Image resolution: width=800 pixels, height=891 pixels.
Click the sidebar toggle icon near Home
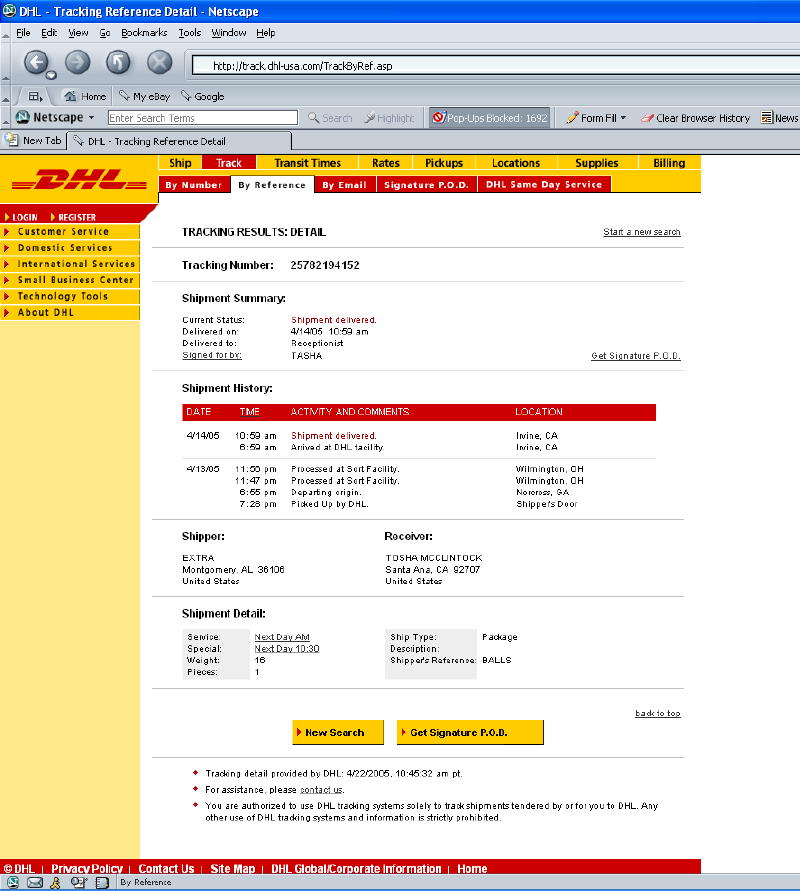point(36,97)
